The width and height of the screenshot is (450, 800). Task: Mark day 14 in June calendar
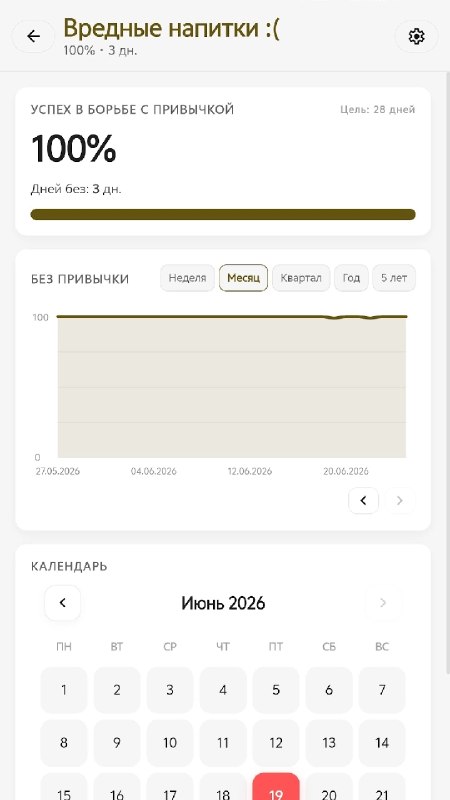point(382,743)
